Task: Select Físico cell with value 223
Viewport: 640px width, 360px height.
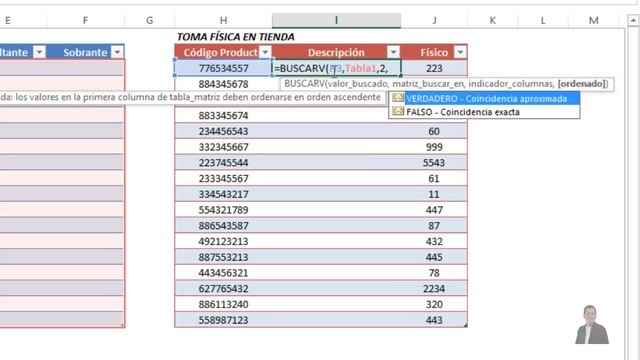Action: [x=434, y=68]
